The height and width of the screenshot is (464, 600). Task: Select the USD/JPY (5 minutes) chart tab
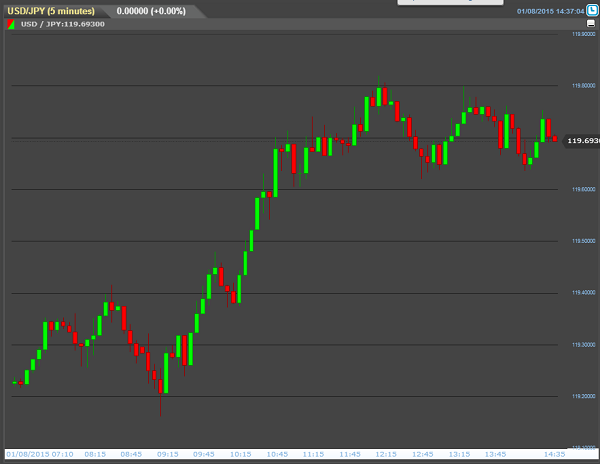[51, 11]
